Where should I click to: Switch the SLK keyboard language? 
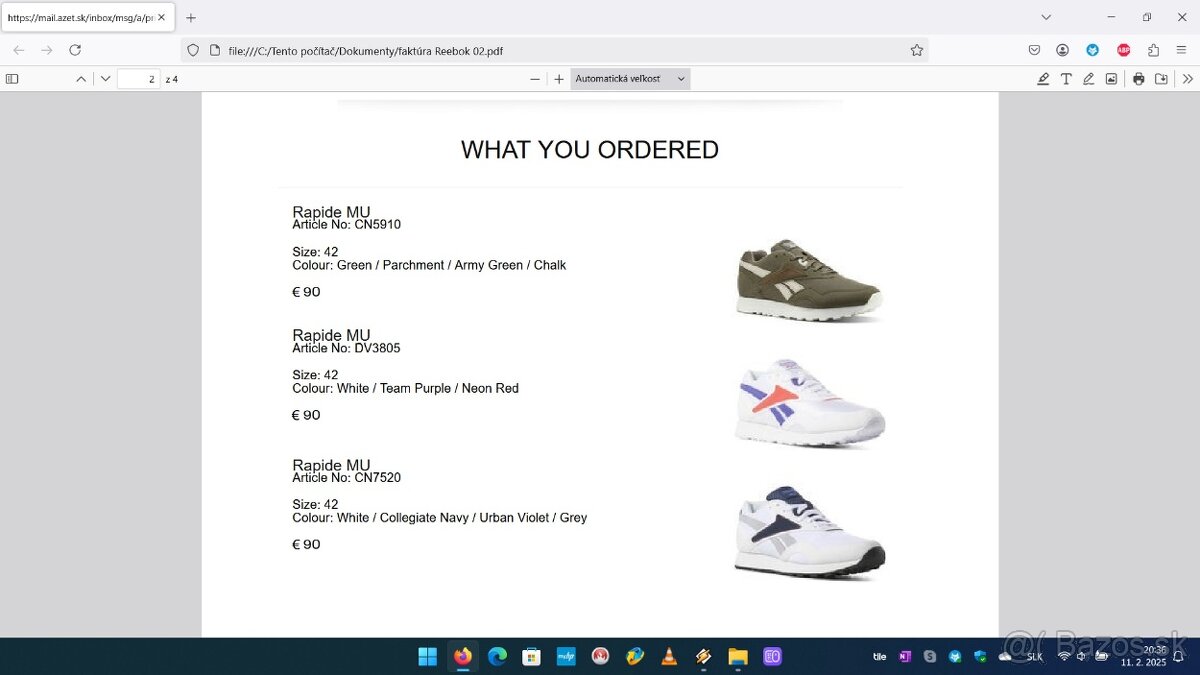click(1034, 657)
